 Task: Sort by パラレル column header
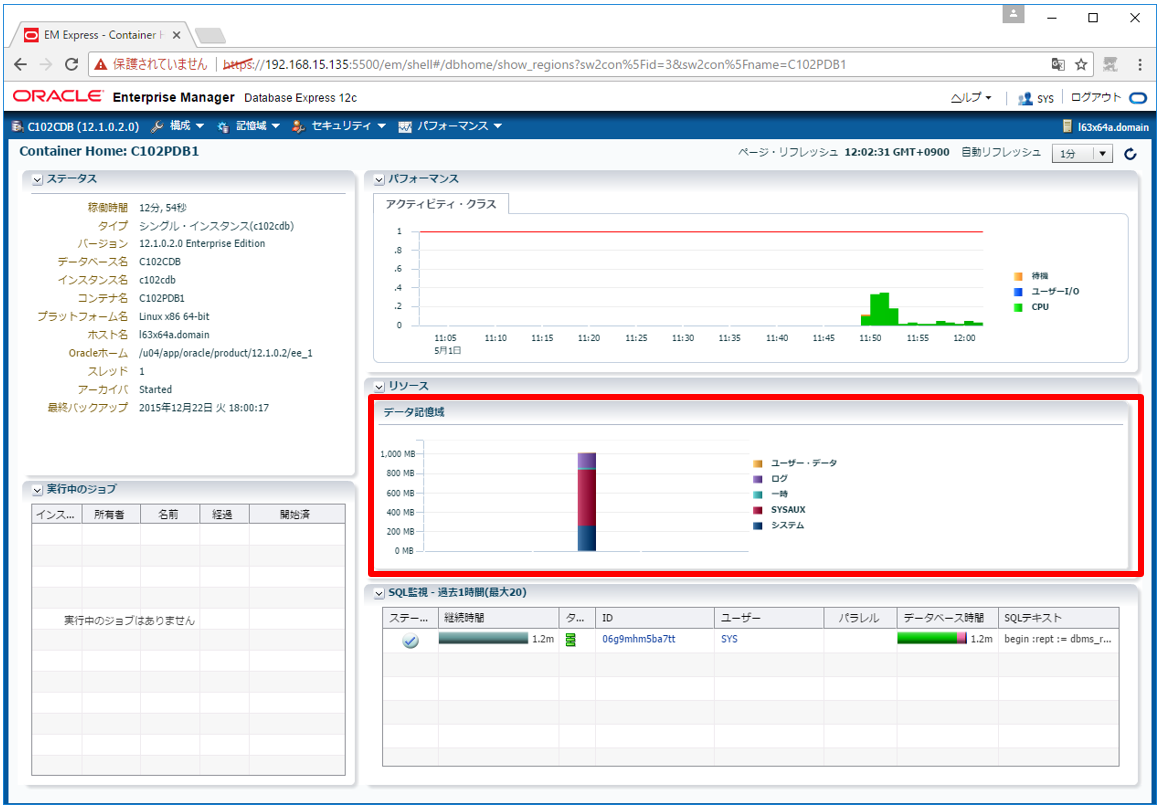860,618
